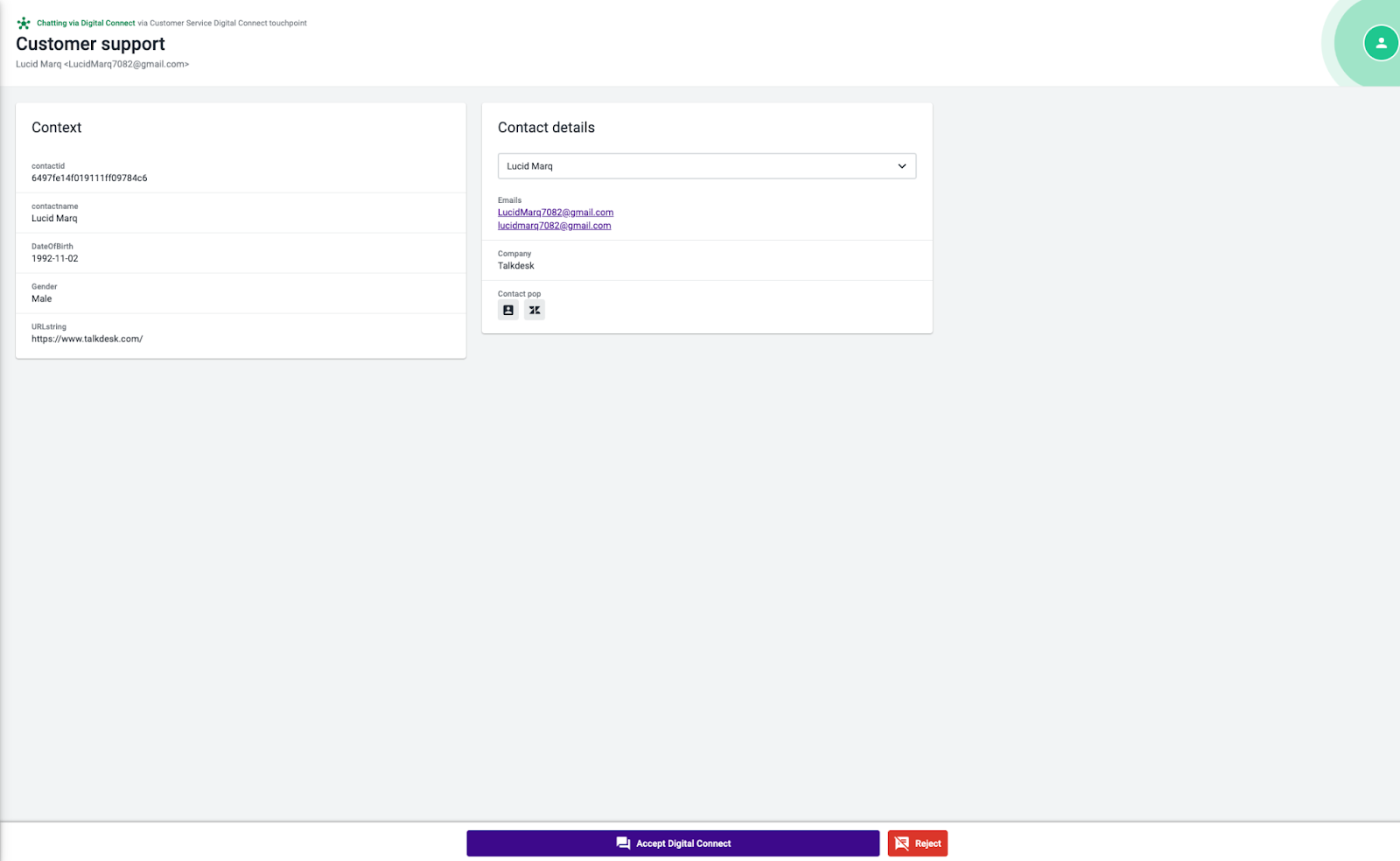Click Accept Digital Connect
This screenshot has height=861, width=1400.
tap(673, 843)
